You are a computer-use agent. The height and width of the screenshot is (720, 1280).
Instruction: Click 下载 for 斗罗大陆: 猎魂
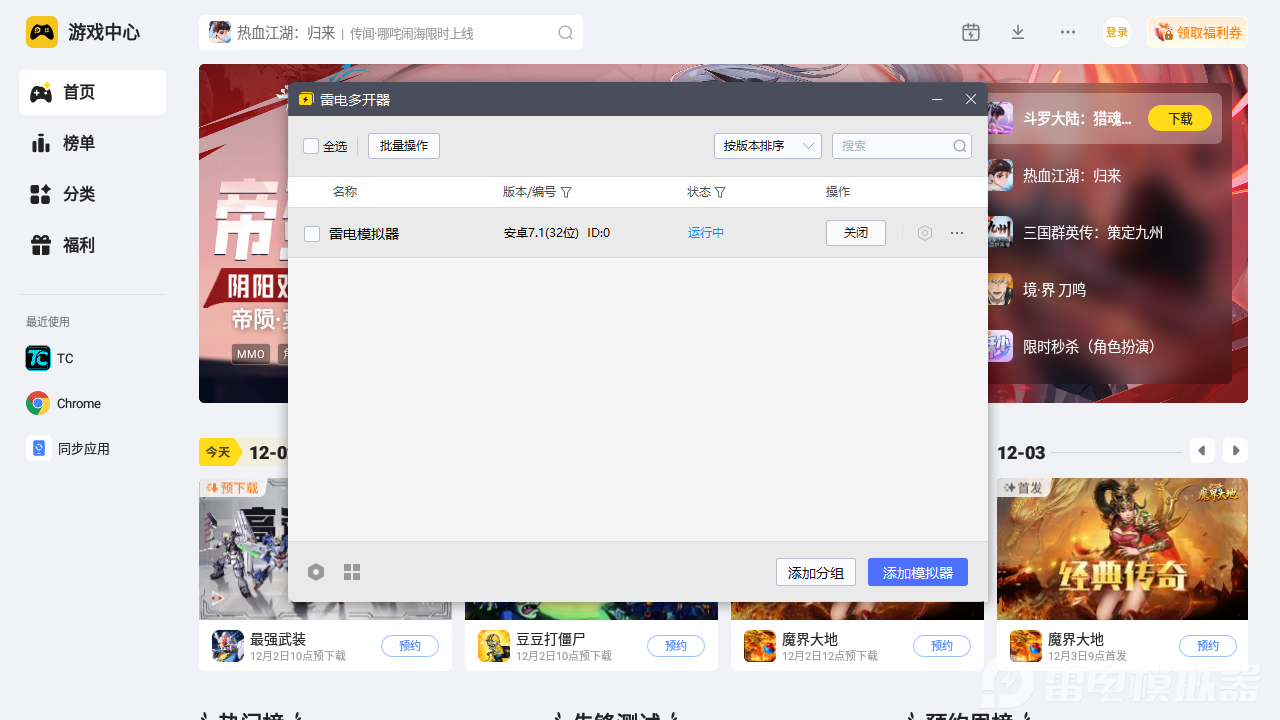click(x=1179, y=117)
